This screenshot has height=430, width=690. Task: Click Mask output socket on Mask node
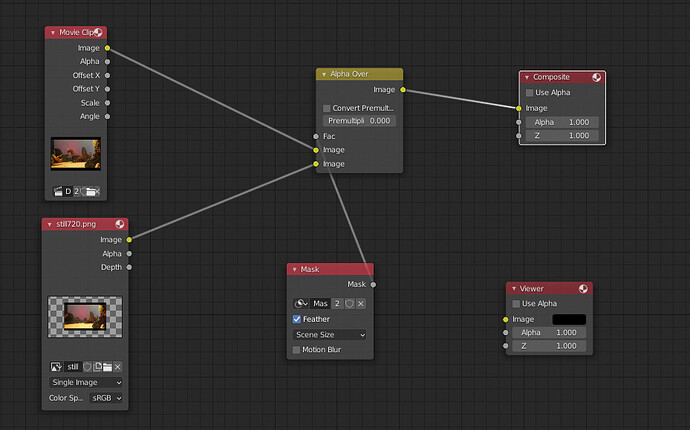coord(373,285)
